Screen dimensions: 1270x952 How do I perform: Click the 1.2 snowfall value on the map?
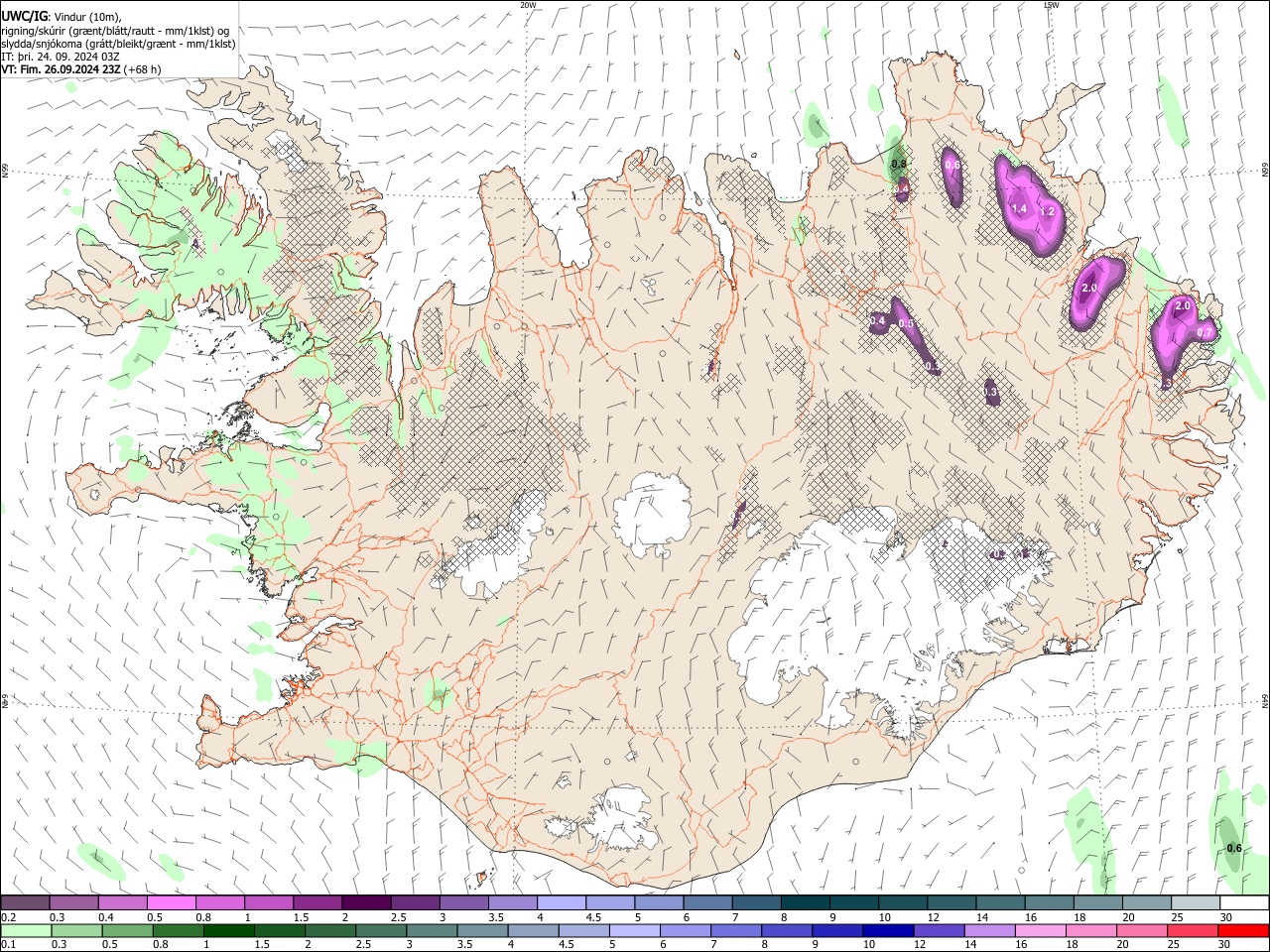(x=1046, y=212)
